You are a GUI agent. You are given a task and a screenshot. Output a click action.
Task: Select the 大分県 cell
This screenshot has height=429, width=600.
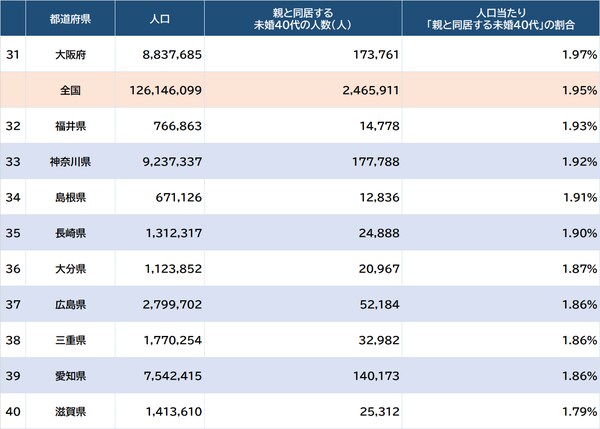coord(69,268)
